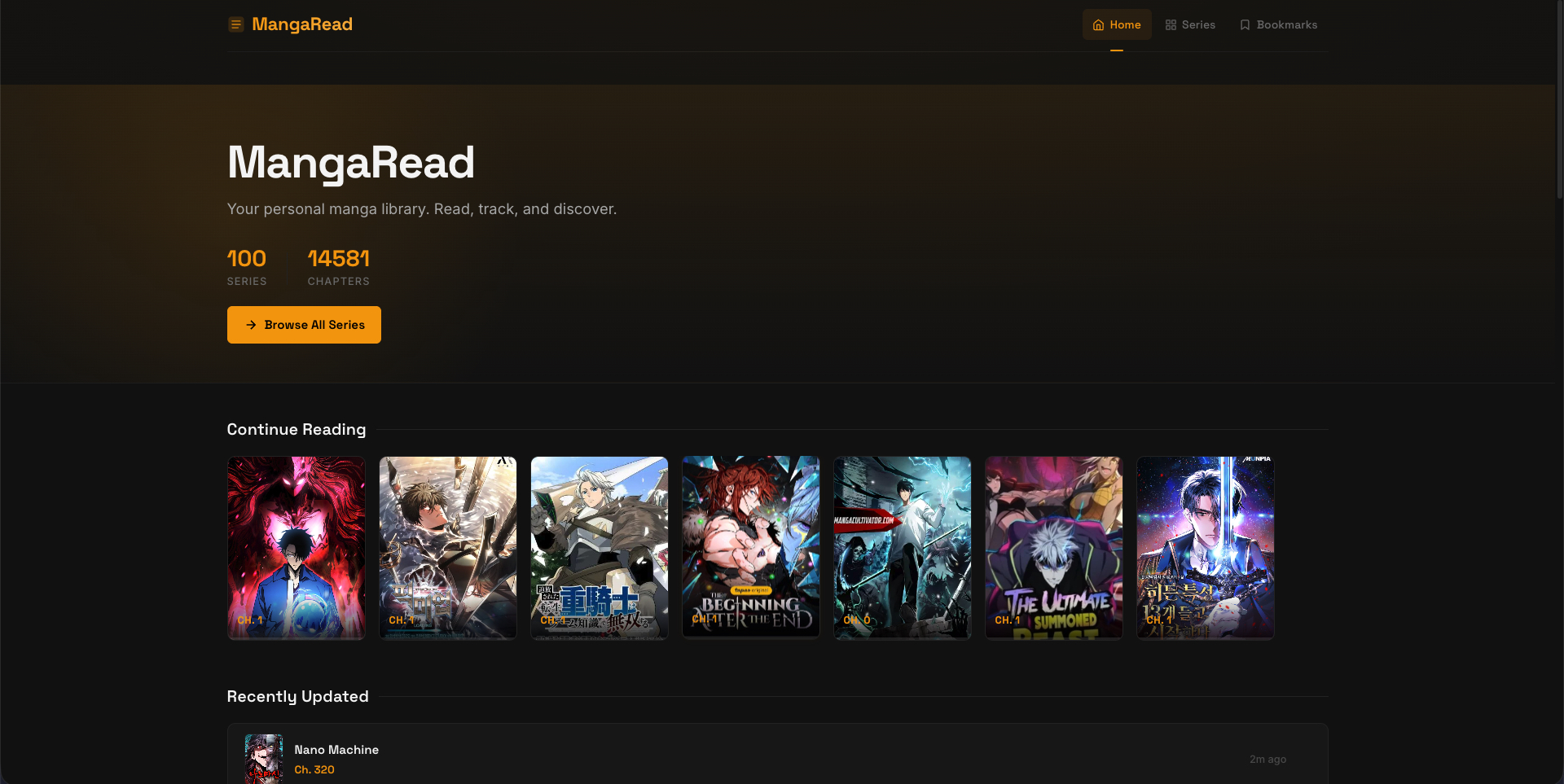Screen dimensions: 1564x784
Task: Open the heavy knight Japanese-title cover
Action: (600, 548)
